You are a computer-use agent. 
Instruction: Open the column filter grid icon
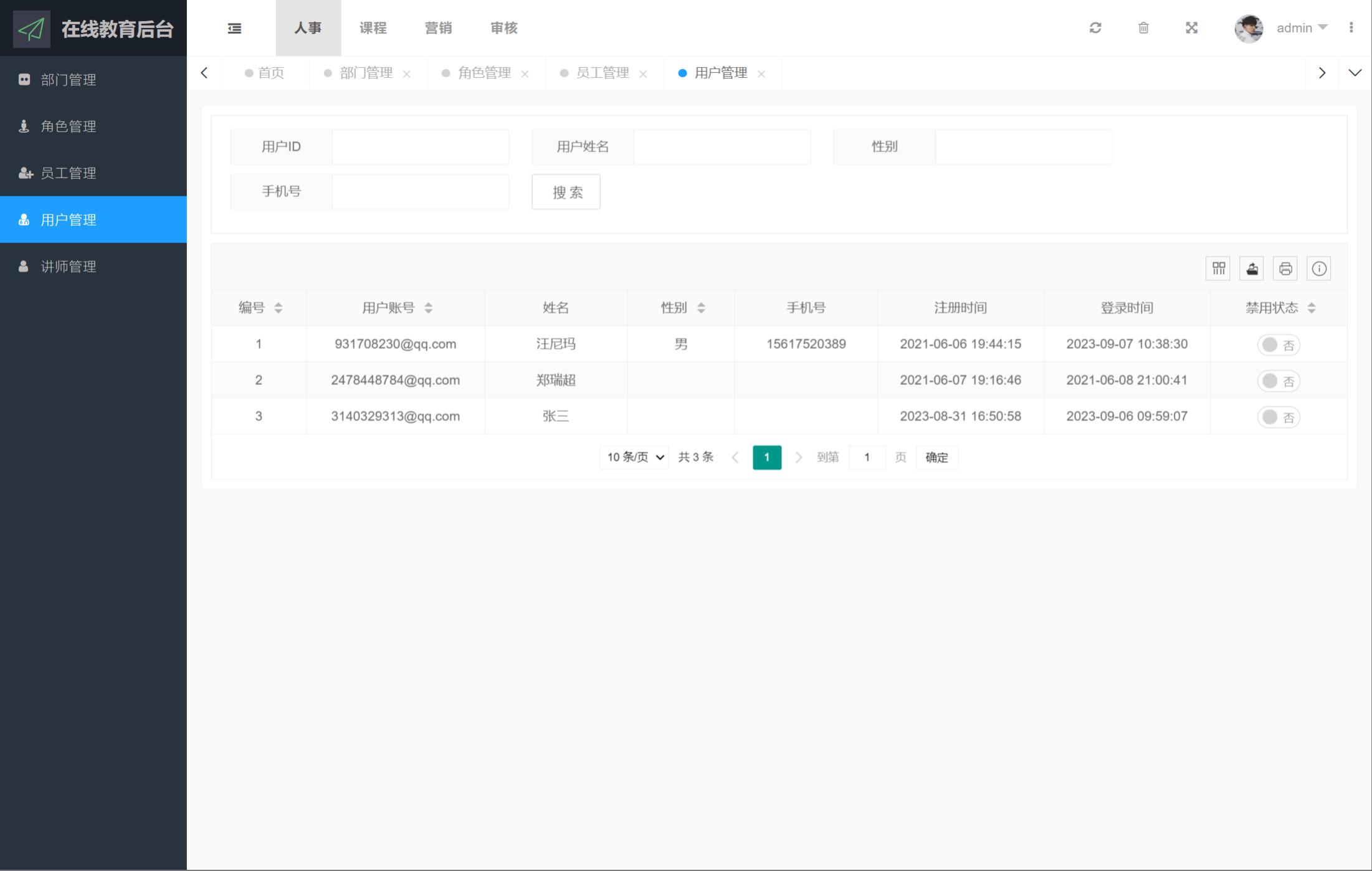point(1218,269)
